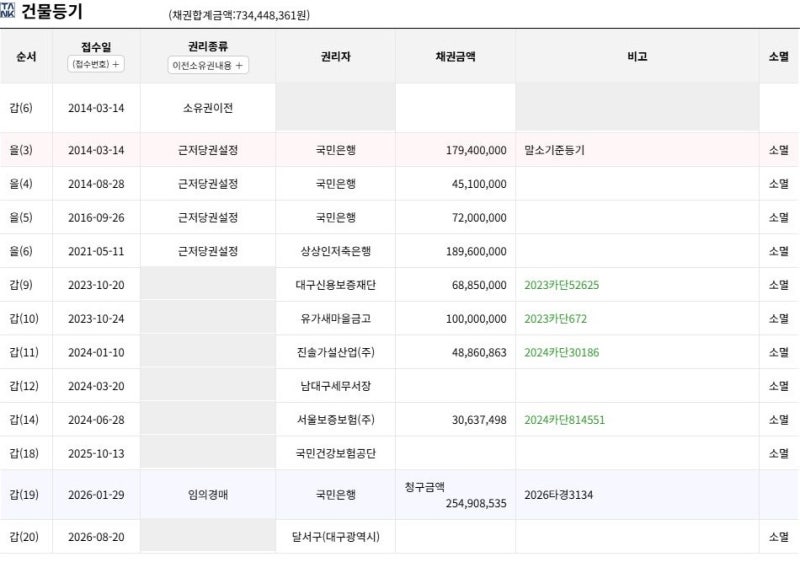800x573 pixels.
Task: Select the 소멸 column header
Action: [779, 56]
